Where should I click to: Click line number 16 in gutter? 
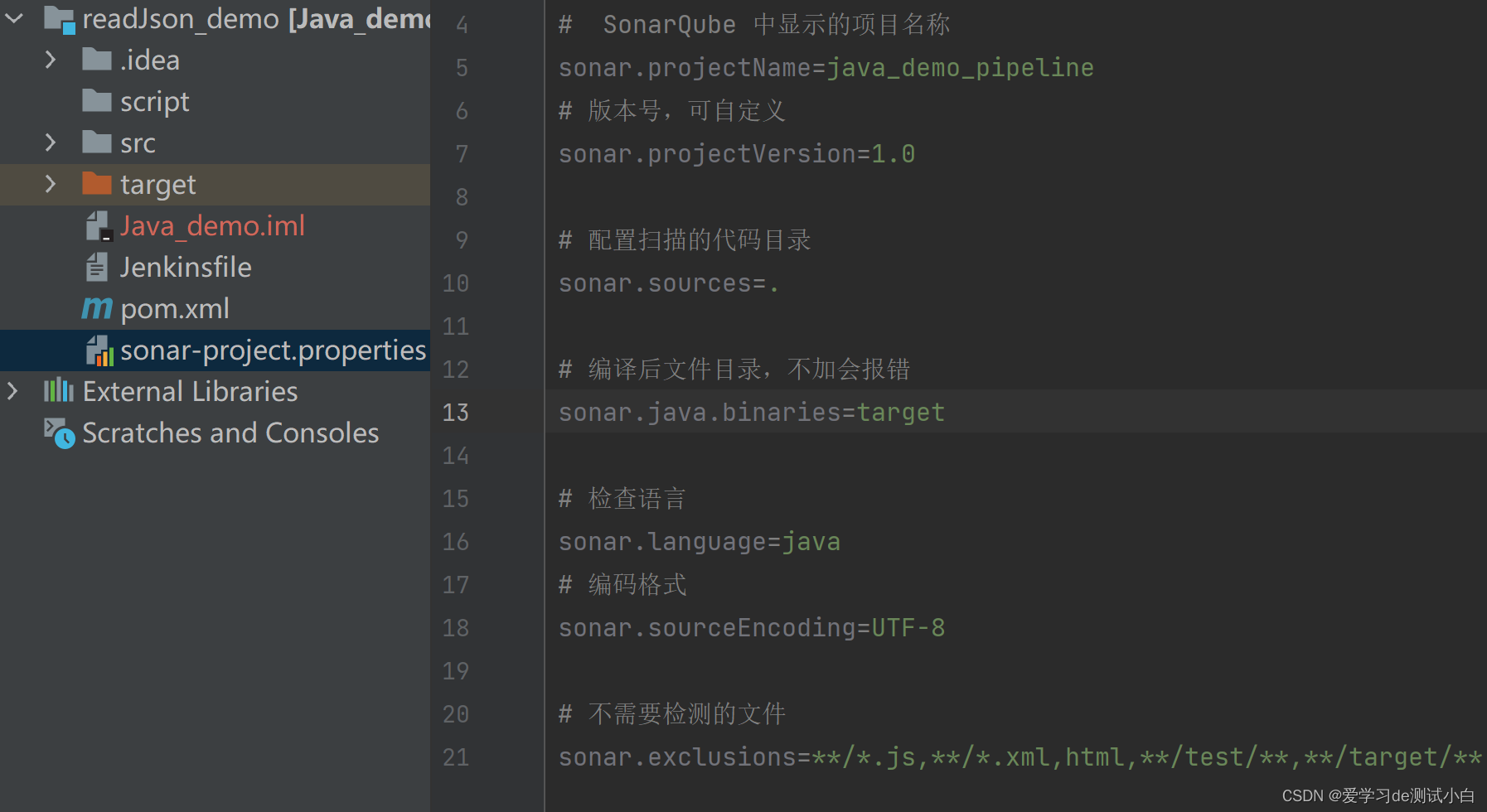coord(456,542)
